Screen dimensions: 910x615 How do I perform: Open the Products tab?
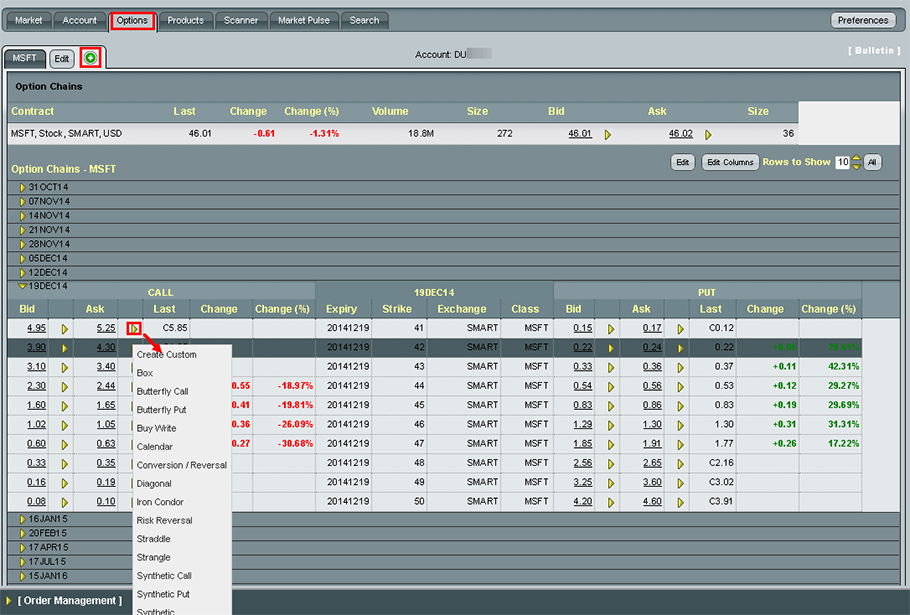click(x=186, y=20)
